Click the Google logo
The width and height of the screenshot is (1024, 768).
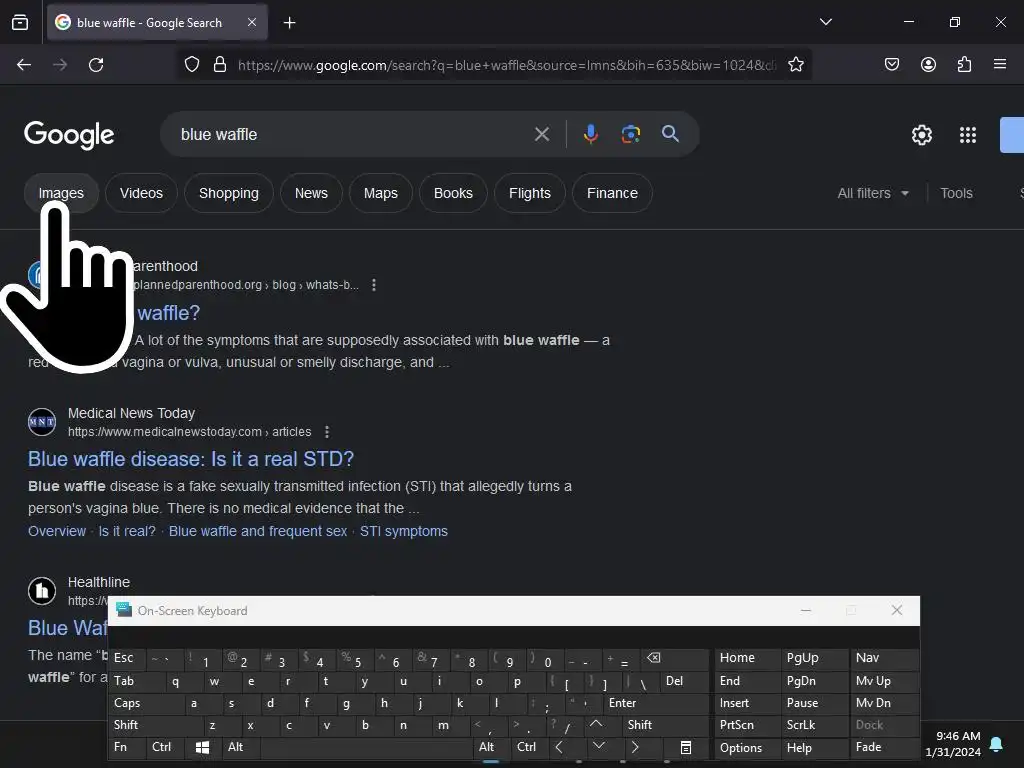[69, 135]
